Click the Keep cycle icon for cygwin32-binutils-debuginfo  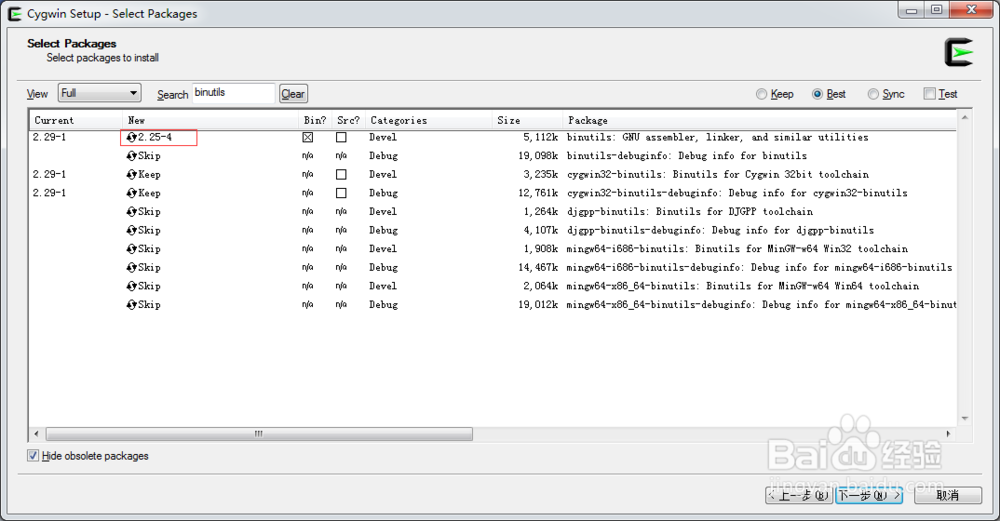coord(131,193)
